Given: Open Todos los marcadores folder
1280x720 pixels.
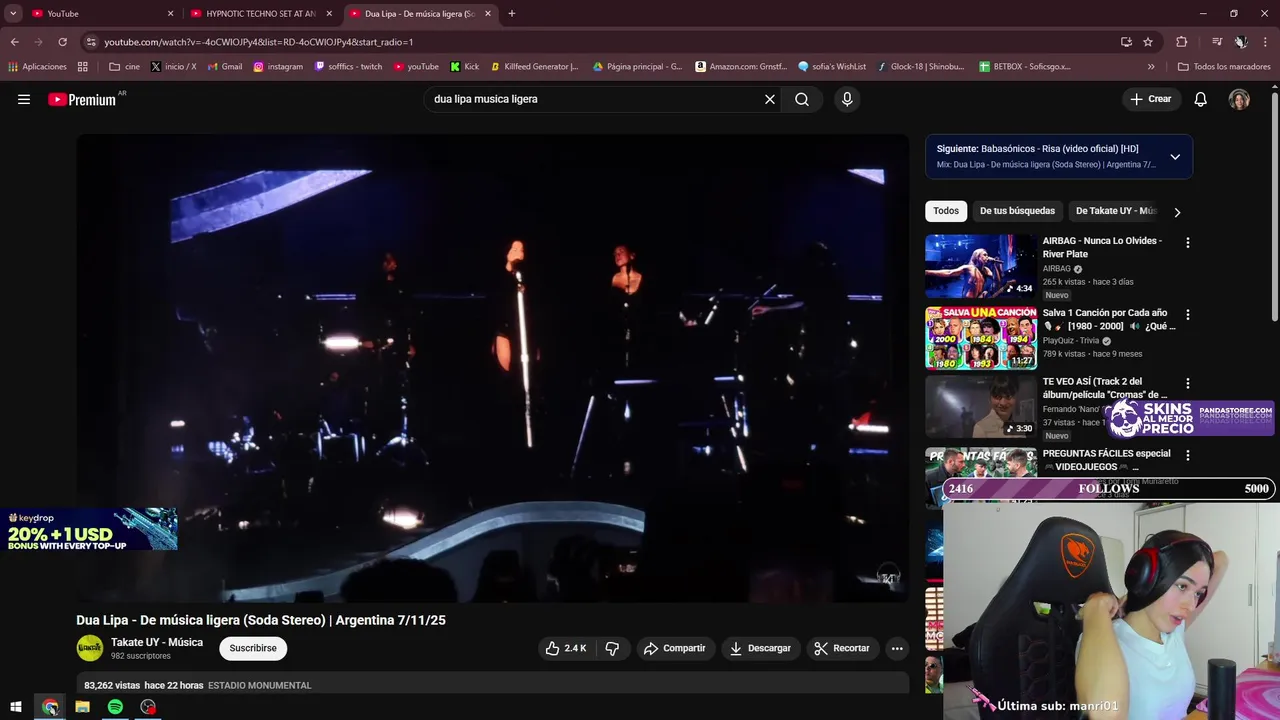Looking at the screenshot, I should click(x=1224, y=67).
